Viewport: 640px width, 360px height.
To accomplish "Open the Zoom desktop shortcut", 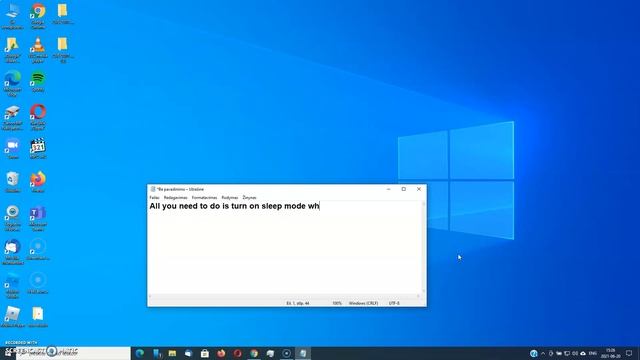I will pyautogui.click(x=12, y=149).
